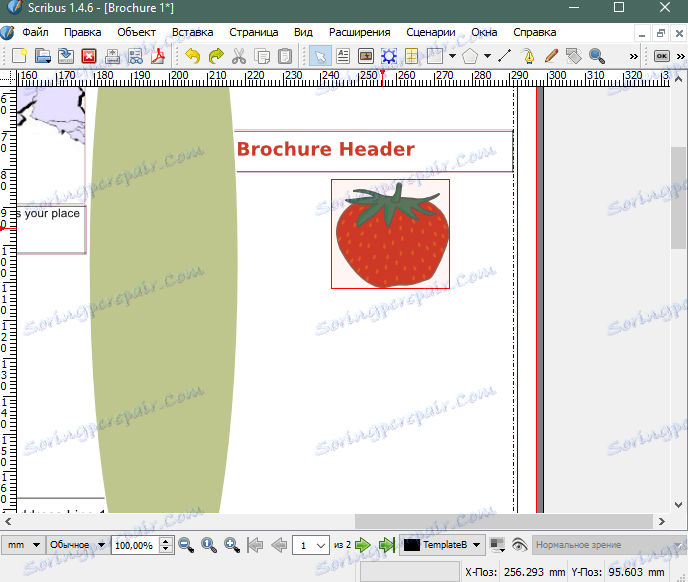
Task: Open the Сценарии menu
Action: (x=431, y=32)
